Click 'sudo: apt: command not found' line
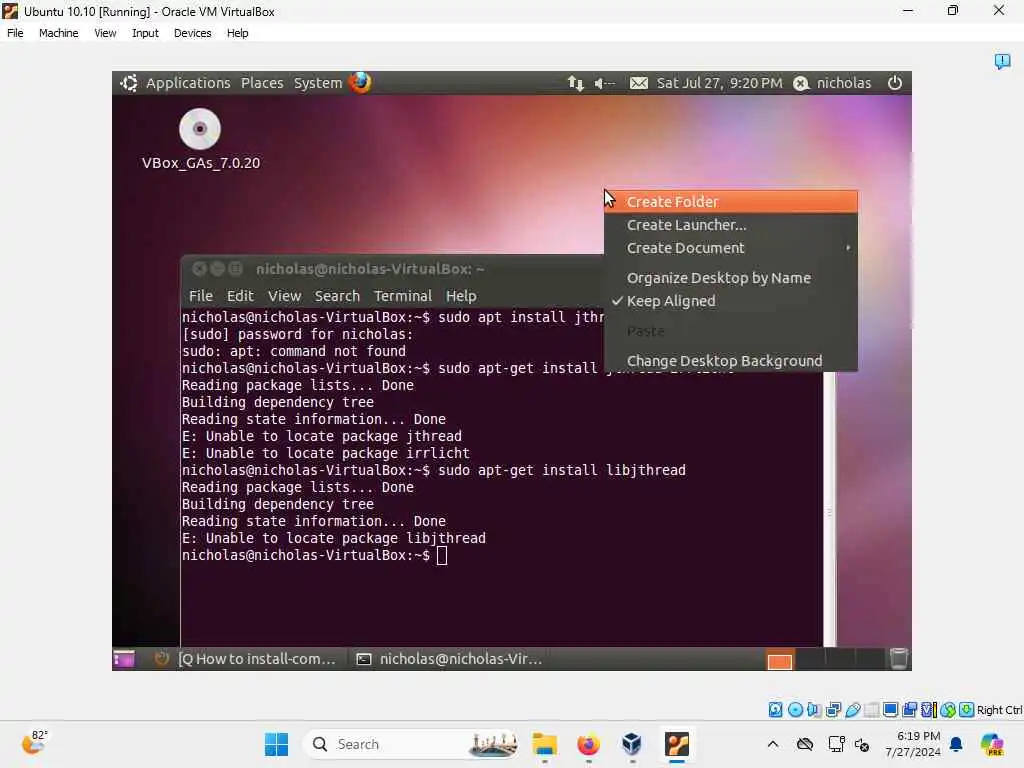The height and width of the screenshot is (768, 1024). pyautogui.click(x=294, y=351)
